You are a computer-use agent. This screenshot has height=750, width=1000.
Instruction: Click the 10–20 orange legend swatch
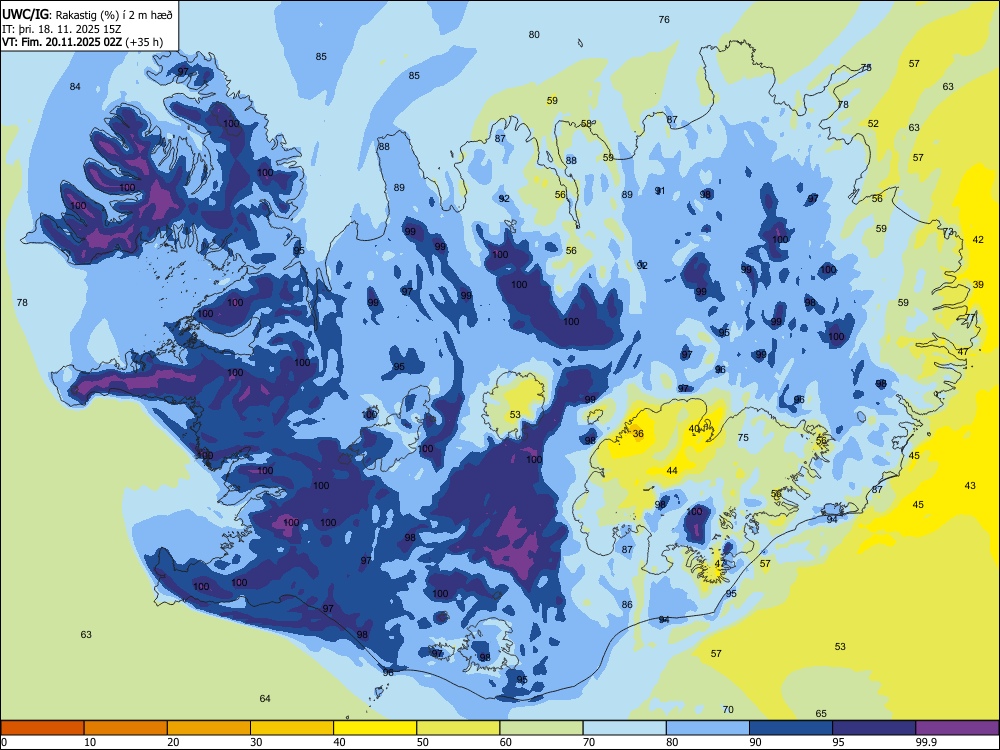126,728
